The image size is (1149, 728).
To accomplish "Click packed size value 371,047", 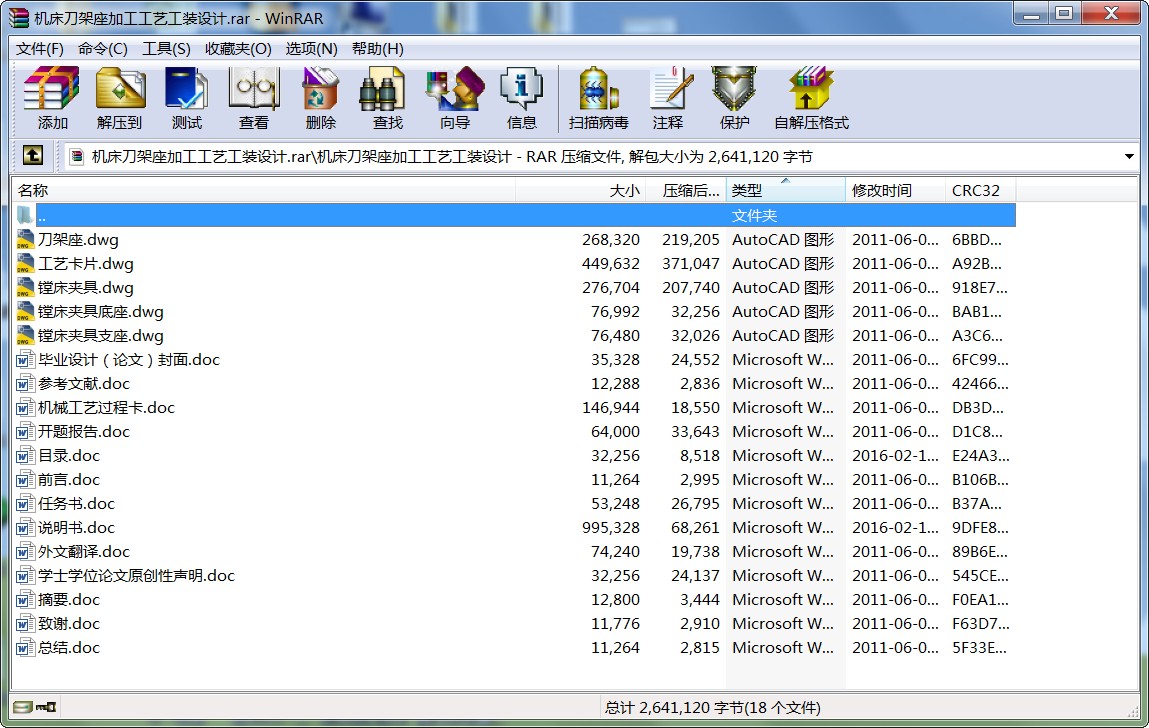I will tap(691, 264).
